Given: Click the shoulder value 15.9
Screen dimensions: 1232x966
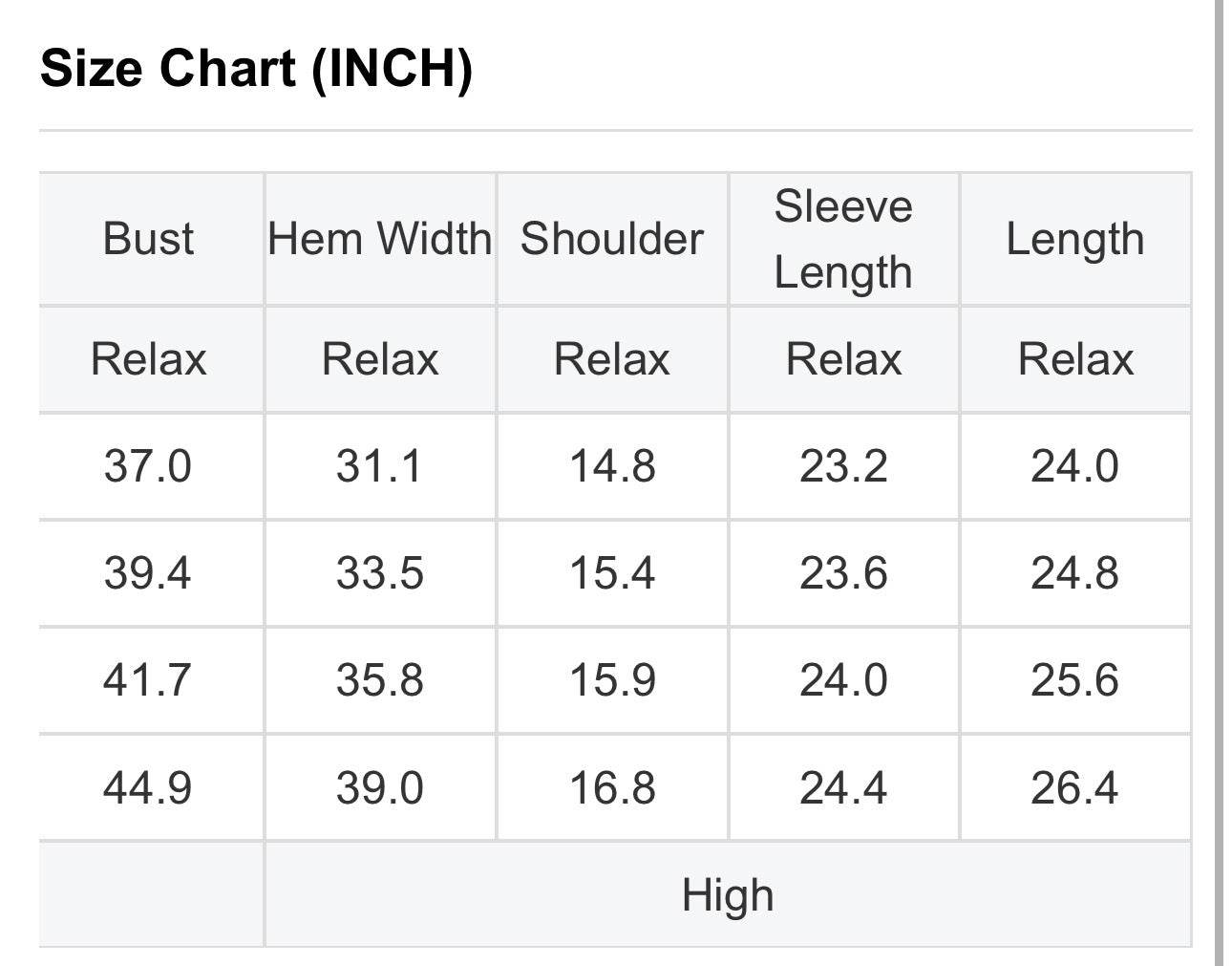Looking at the screenshot, I should pos(612,680).
